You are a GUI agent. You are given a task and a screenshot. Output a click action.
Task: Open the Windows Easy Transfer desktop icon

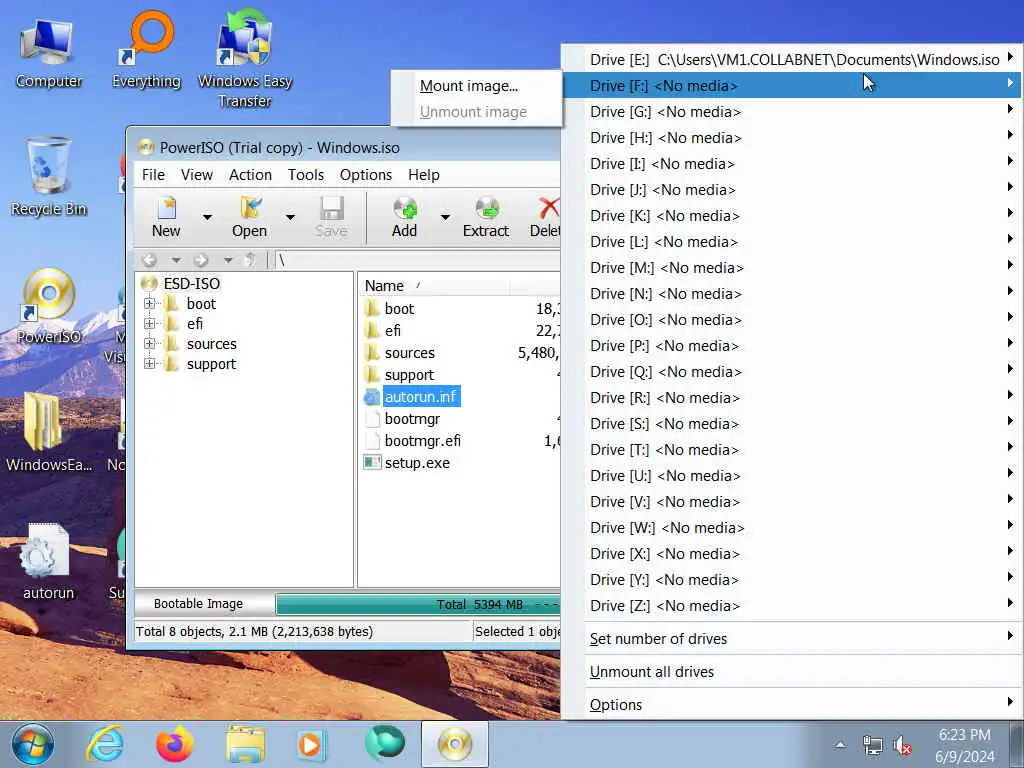[245, 59]
